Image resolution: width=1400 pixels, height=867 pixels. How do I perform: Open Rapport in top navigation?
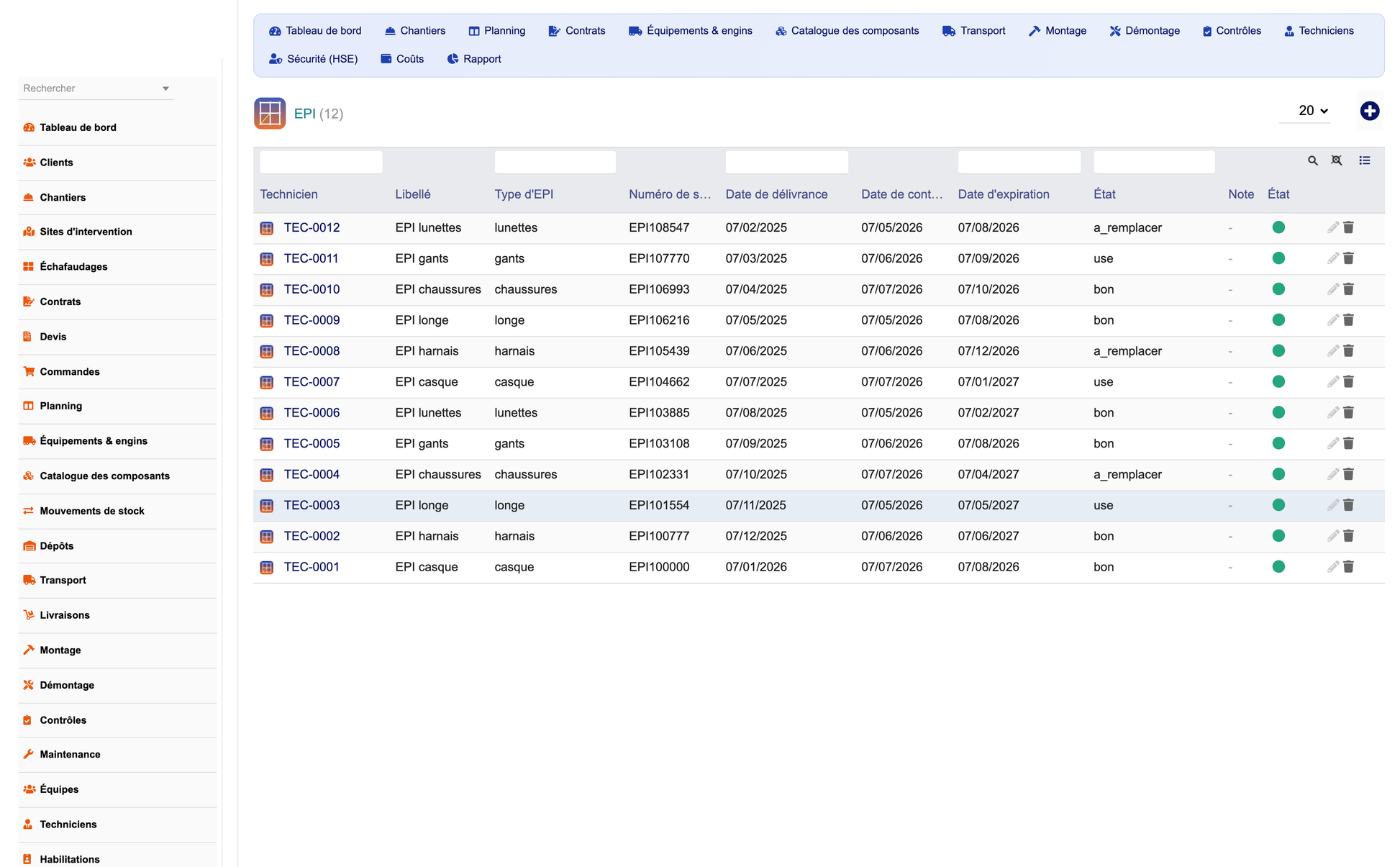(473, 59)
